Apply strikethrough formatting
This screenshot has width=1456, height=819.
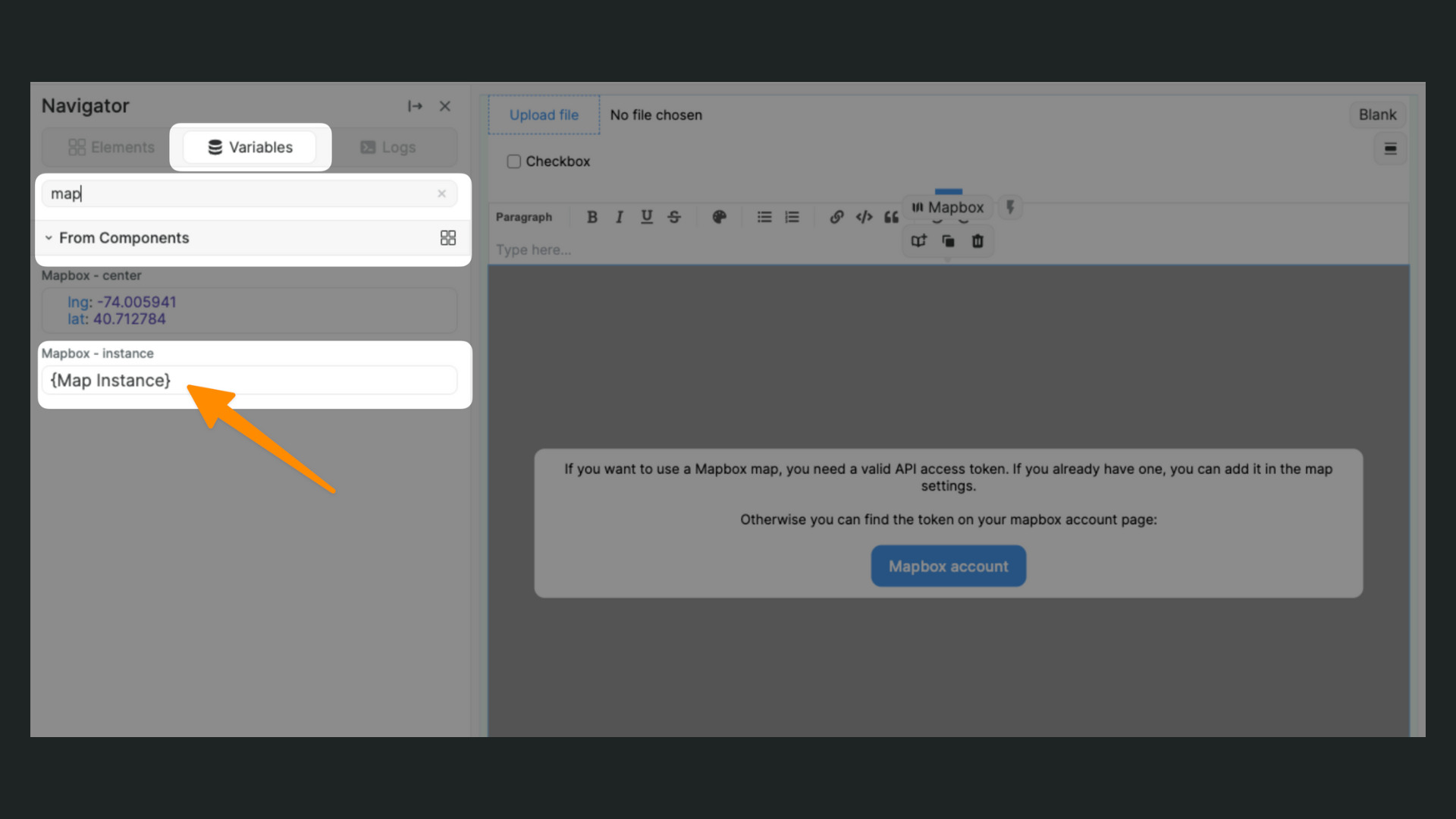(x=674, y=217)
